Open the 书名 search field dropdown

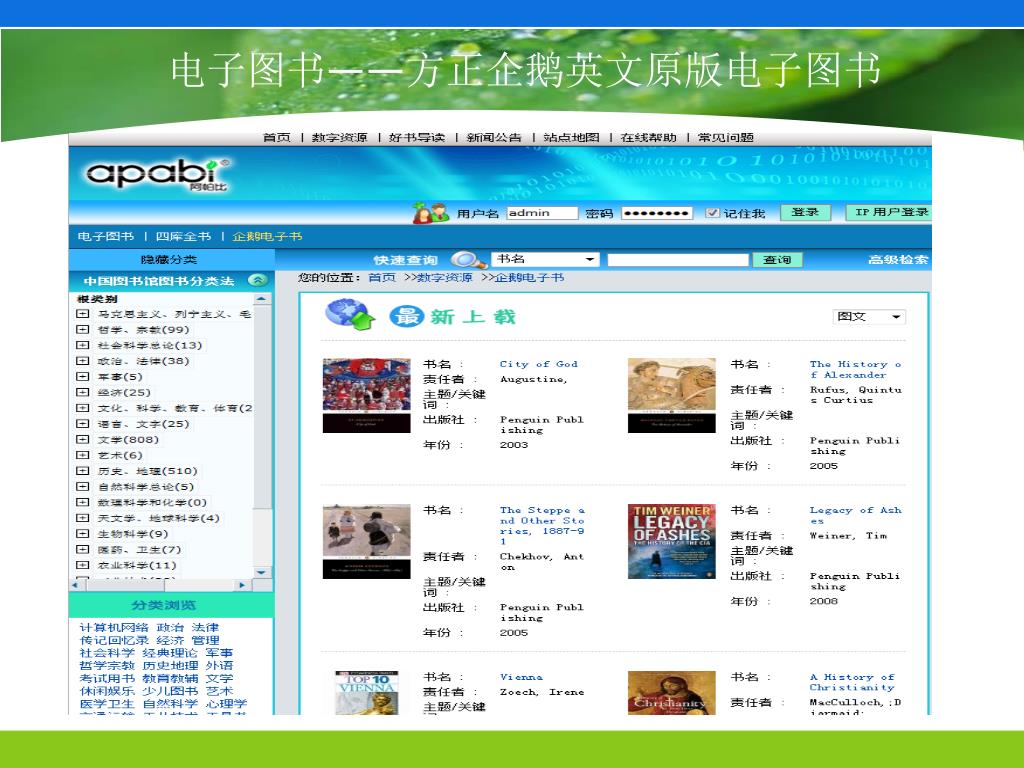coord(545,259)
